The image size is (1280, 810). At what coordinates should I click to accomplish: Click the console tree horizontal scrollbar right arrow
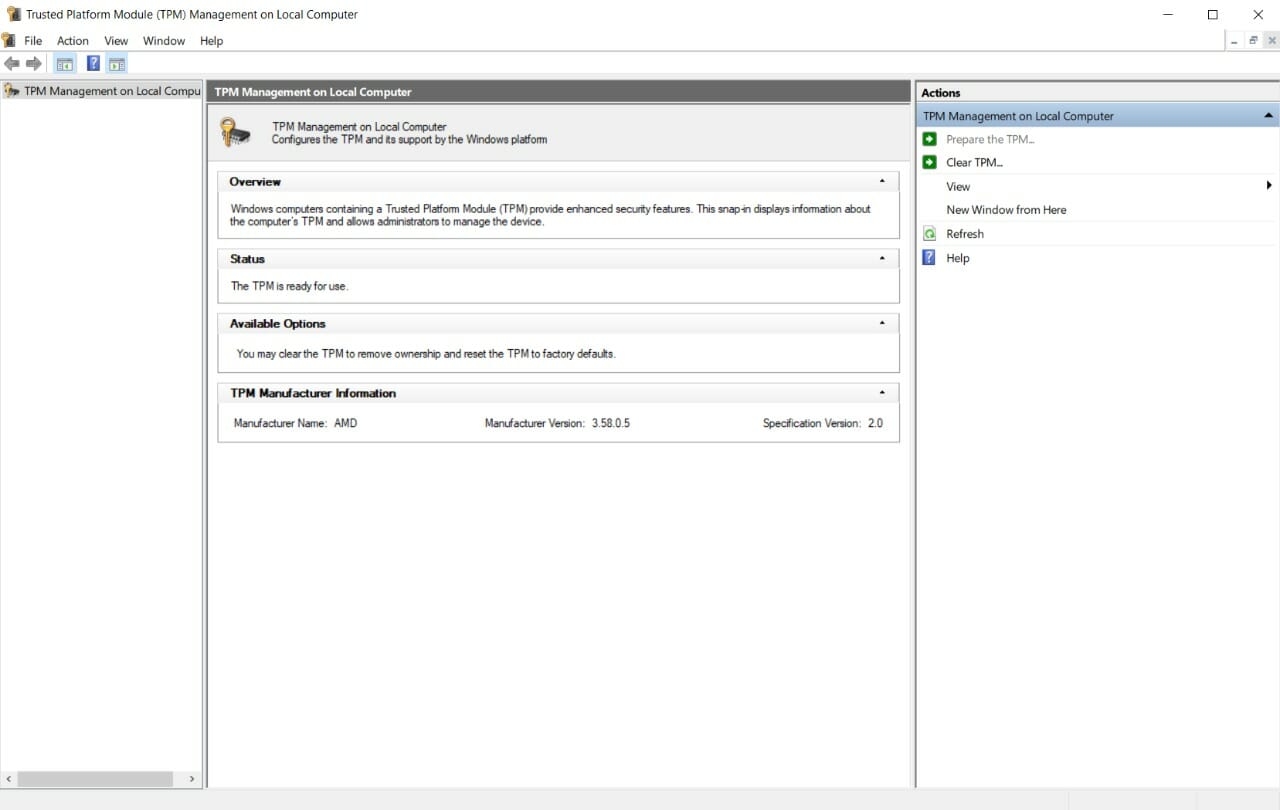192,779
